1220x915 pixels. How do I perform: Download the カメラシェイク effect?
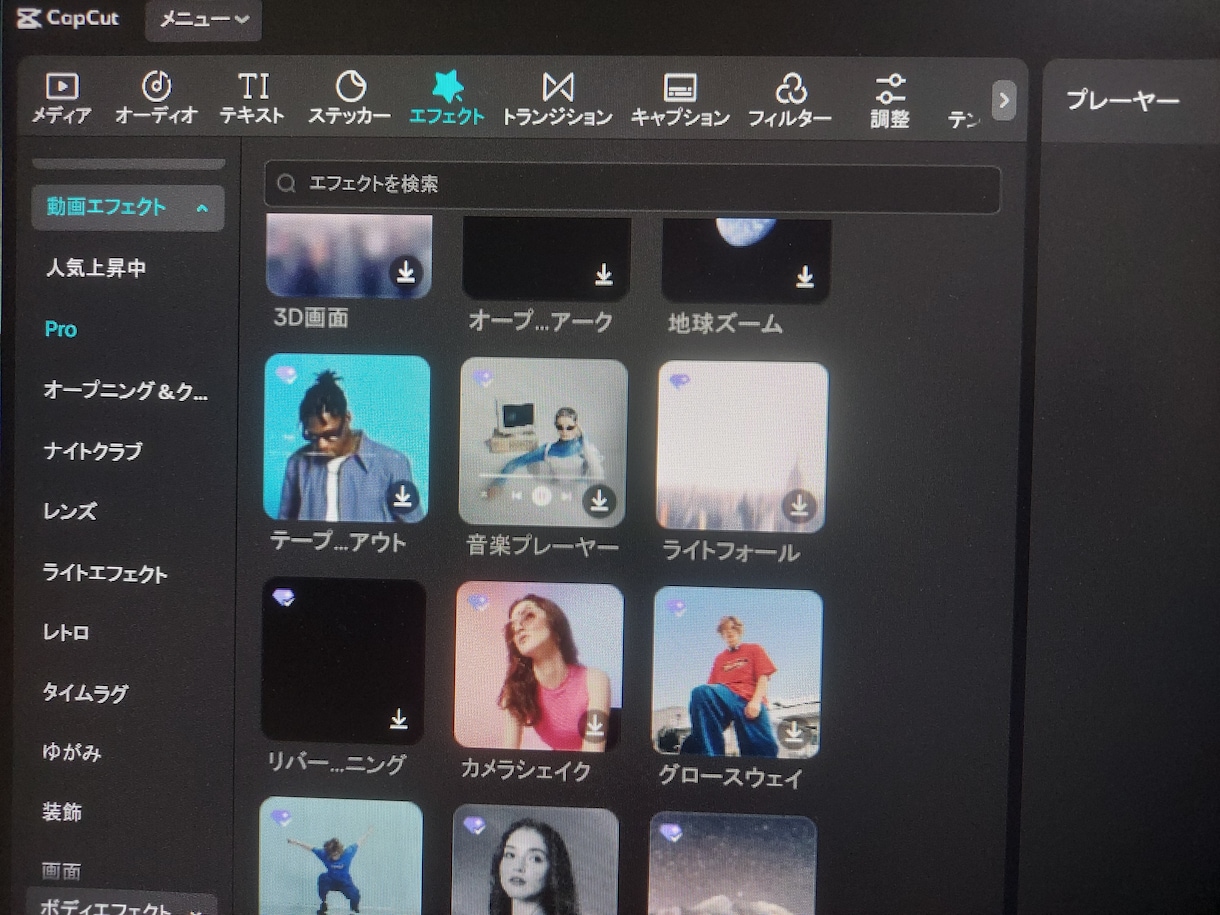(594, 726)
